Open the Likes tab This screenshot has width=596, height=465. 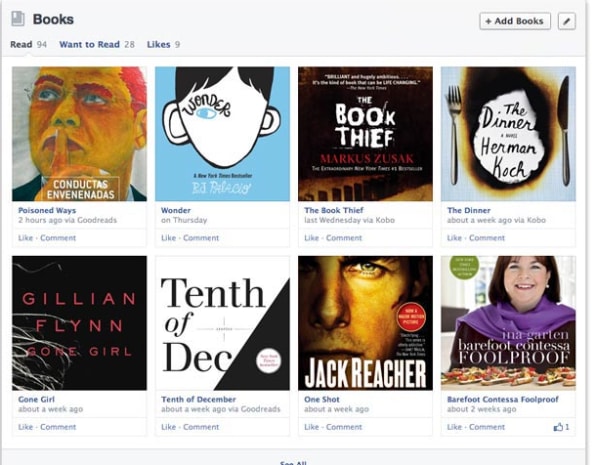(x=159, y=44)
